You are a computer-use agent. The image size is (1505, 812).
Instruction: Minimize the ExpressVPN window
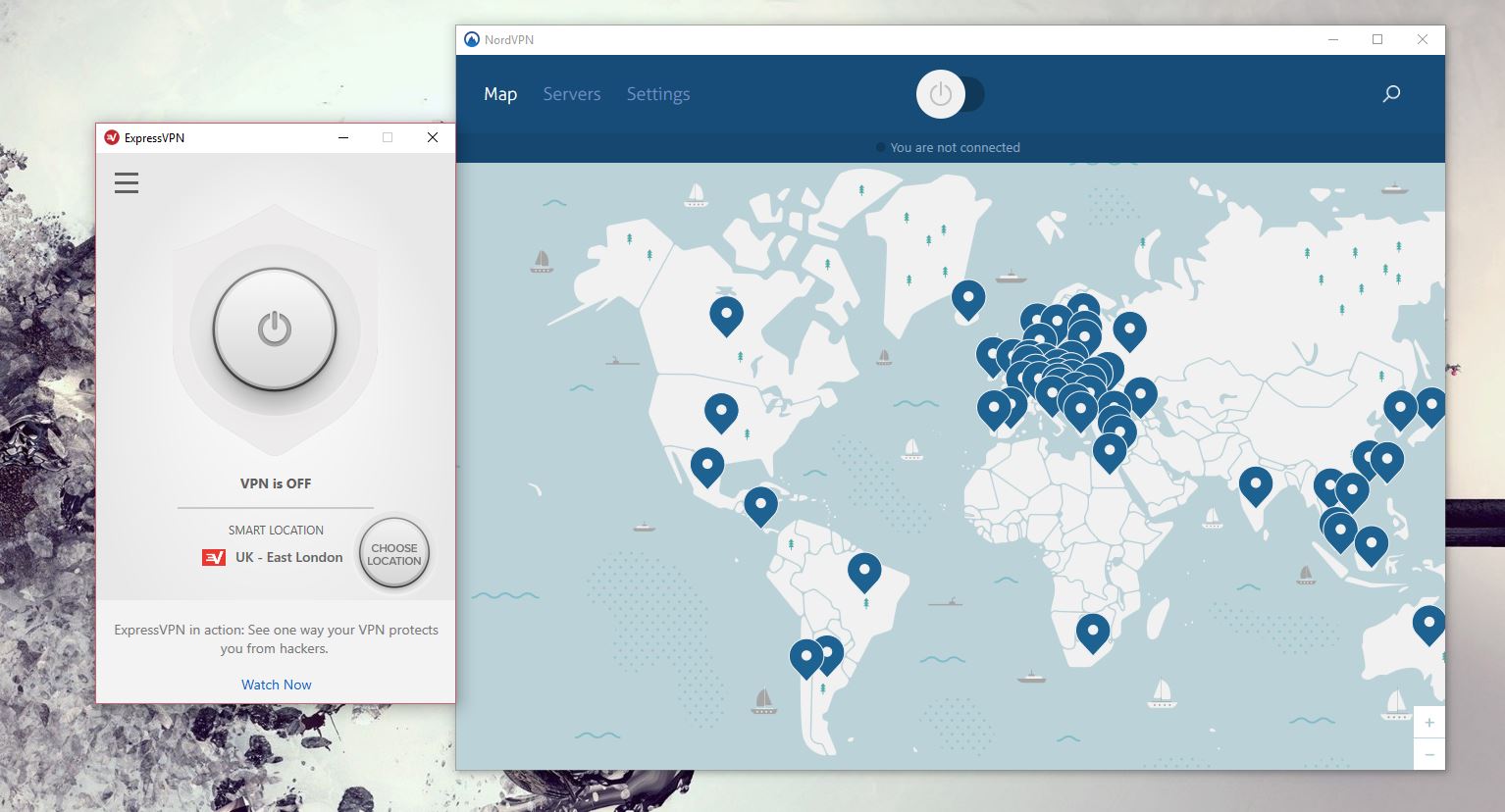(343, 137)
